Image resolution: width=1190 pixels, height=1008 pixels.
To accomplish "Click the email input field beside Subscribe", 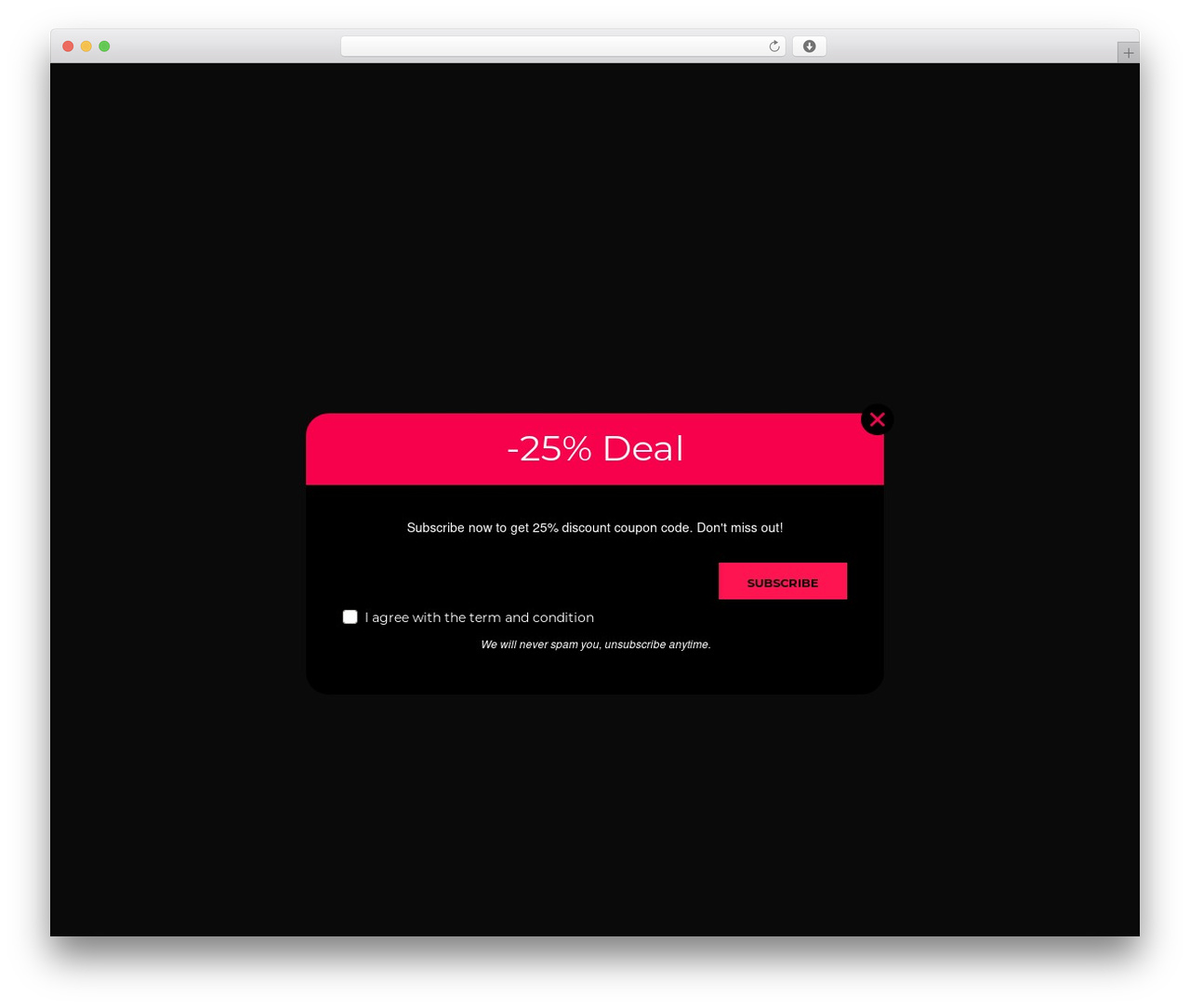I will coord(530,581).
